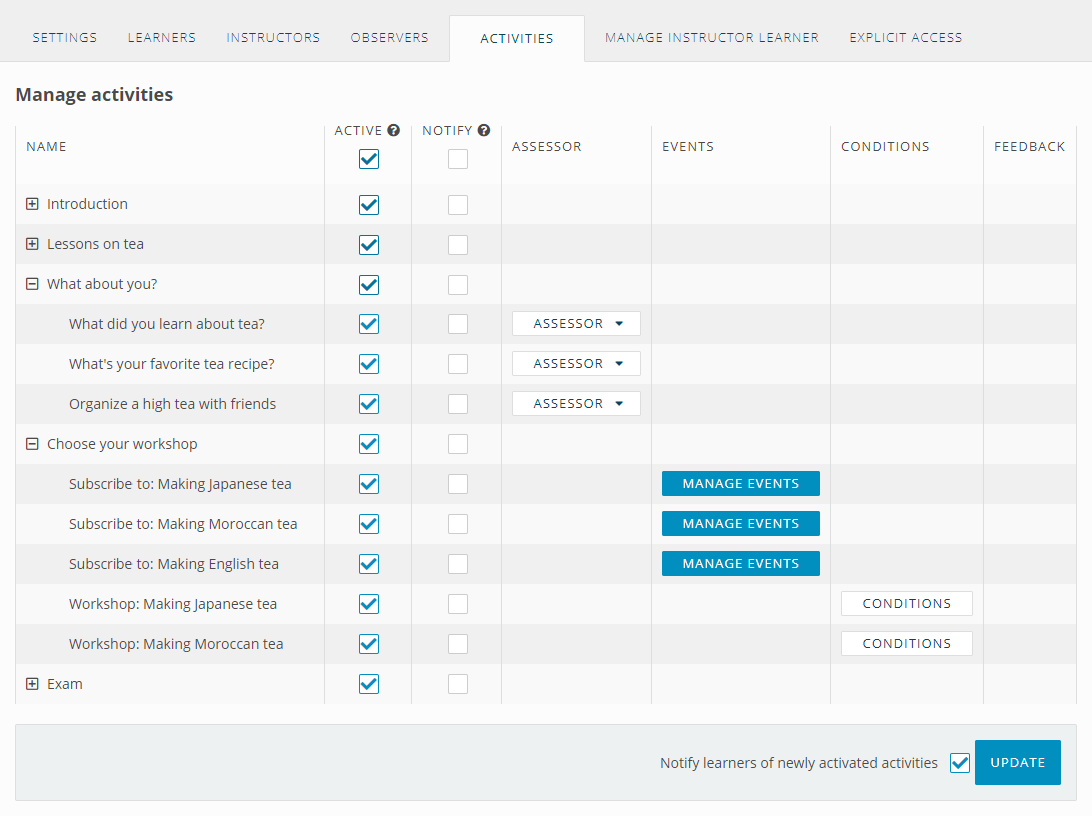This screenshot has height=816, width=1092.
Task: Enable Notify for Workshop: Making Japanese tea
Action: 458,604
